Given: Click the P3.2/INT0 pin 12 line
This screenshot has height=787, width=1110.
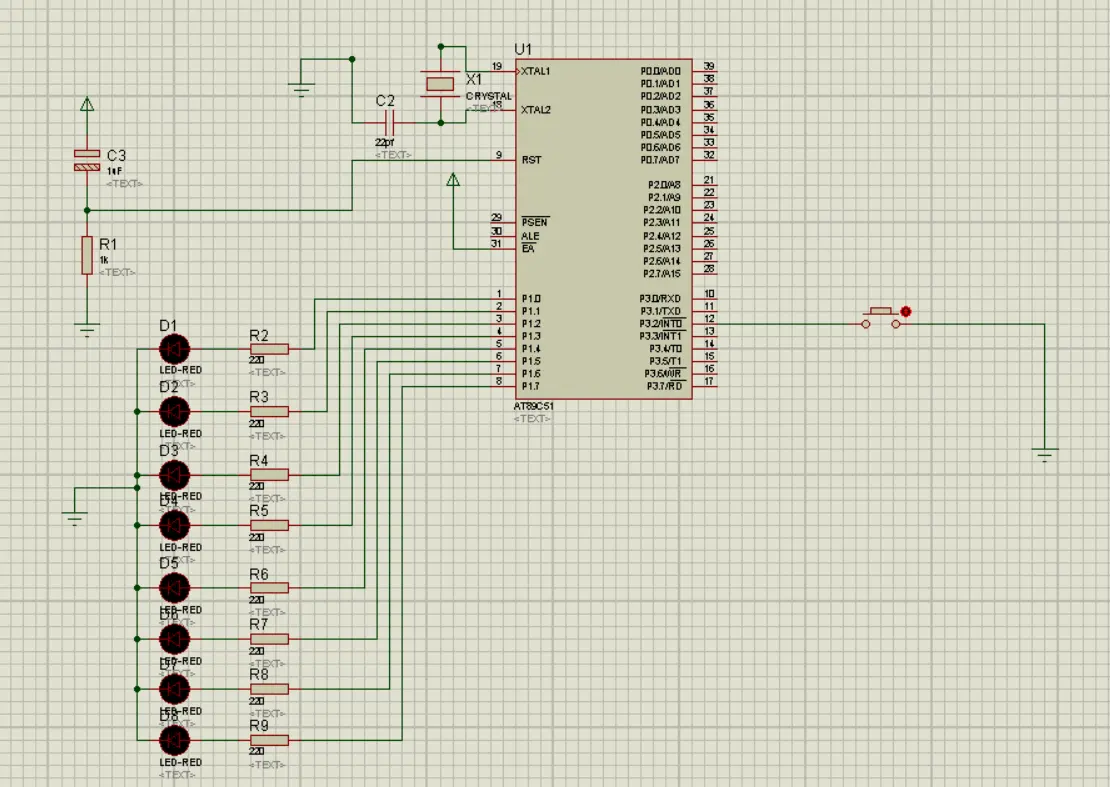Looking at the screenshot, I should tap(705, 324).
